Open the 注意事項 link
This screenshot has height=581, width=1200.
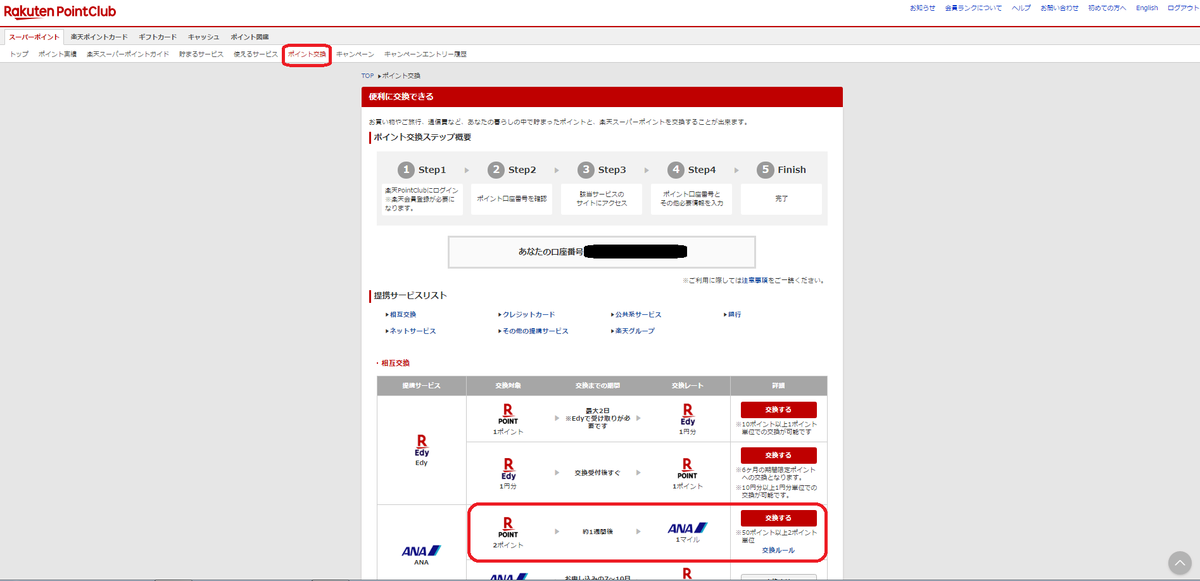coord(755,281)
